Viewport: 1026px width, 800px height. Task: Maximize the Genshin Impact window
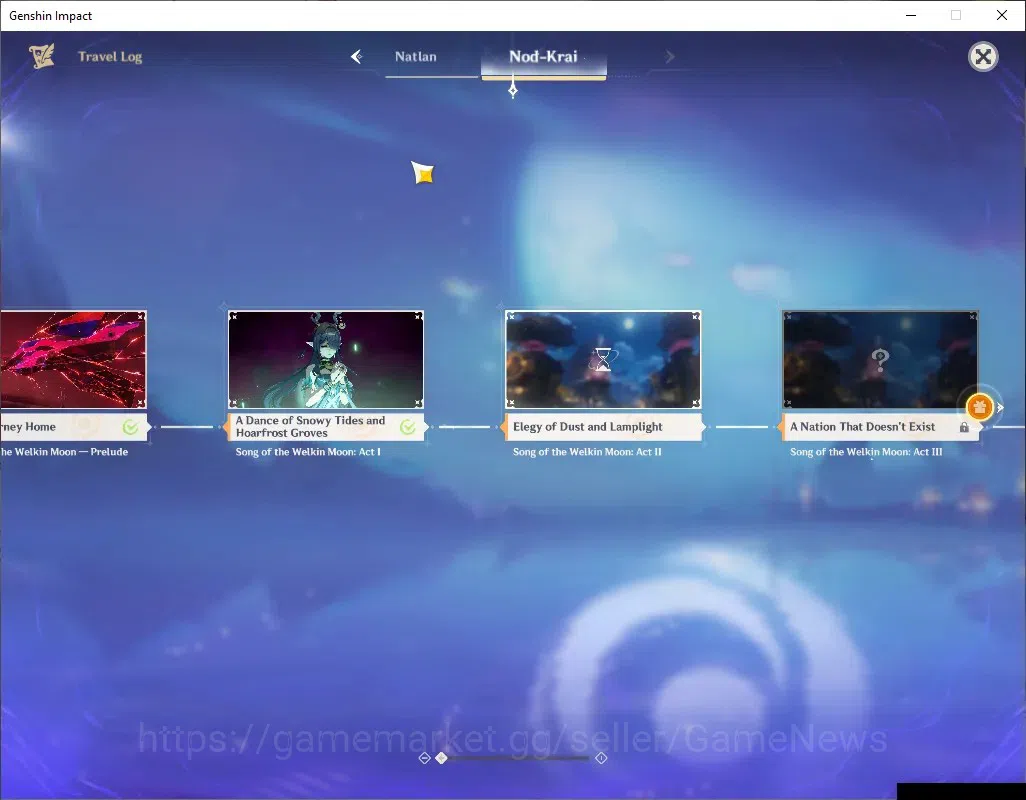(956, 15)
